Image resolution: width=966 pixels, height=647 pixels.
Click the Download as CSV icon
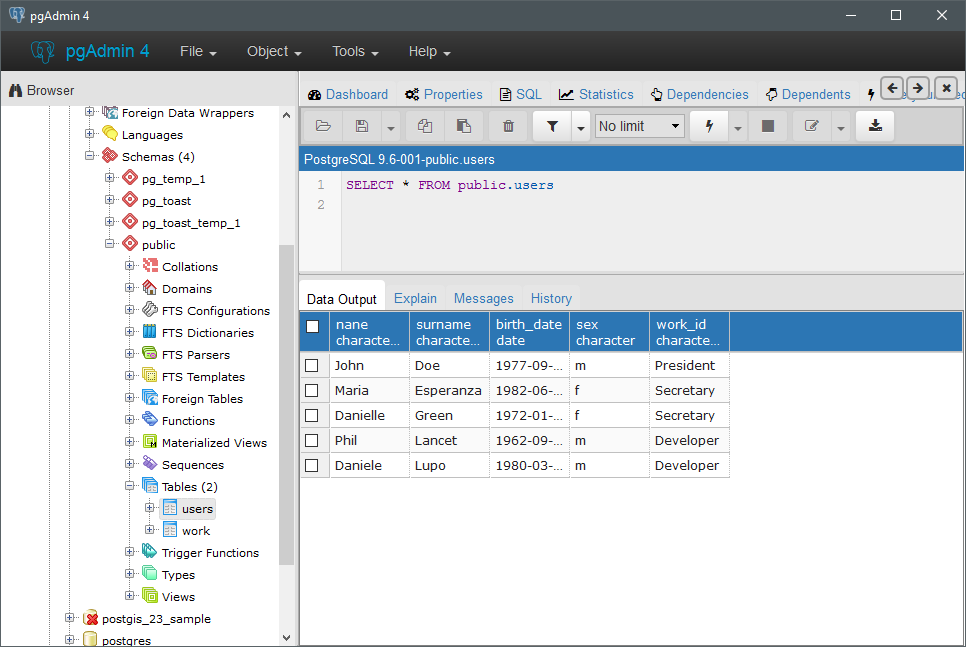click(x=875, y=126)
